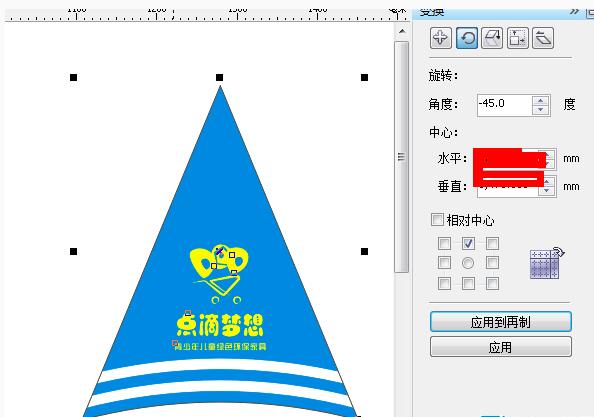Decrease the 垂直 center value with down arrow
The image size is (594, 417).
click(546, 191)
